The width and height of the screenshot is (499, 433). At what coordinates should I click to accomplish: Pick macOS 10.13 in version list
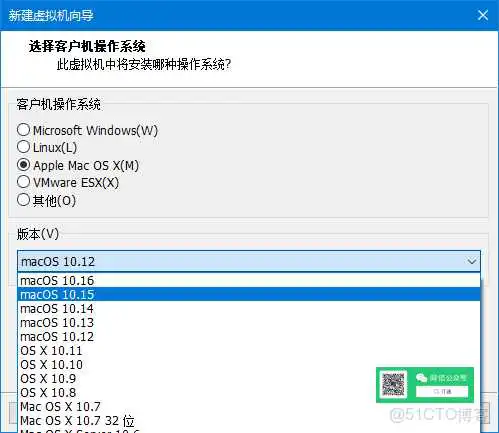249,323
